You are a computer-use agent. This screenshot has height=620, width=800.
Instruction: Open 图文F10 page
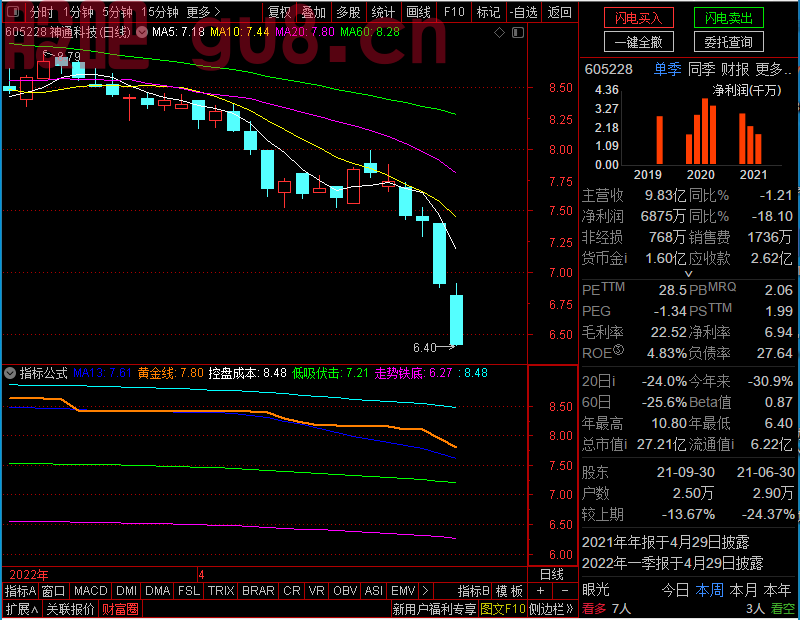point(503,609)
